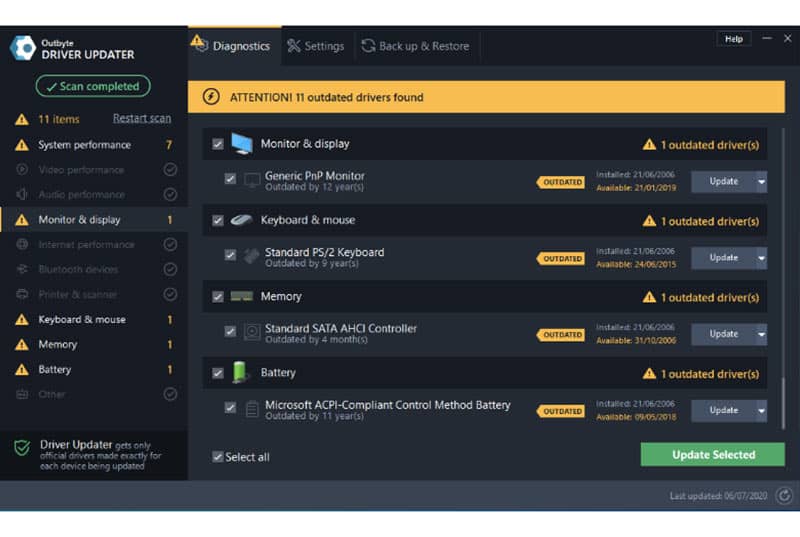Open the Back up & Restore tab
Image resolution: width=800 pixels, height=537 pixels.
[x=416, y=46]
